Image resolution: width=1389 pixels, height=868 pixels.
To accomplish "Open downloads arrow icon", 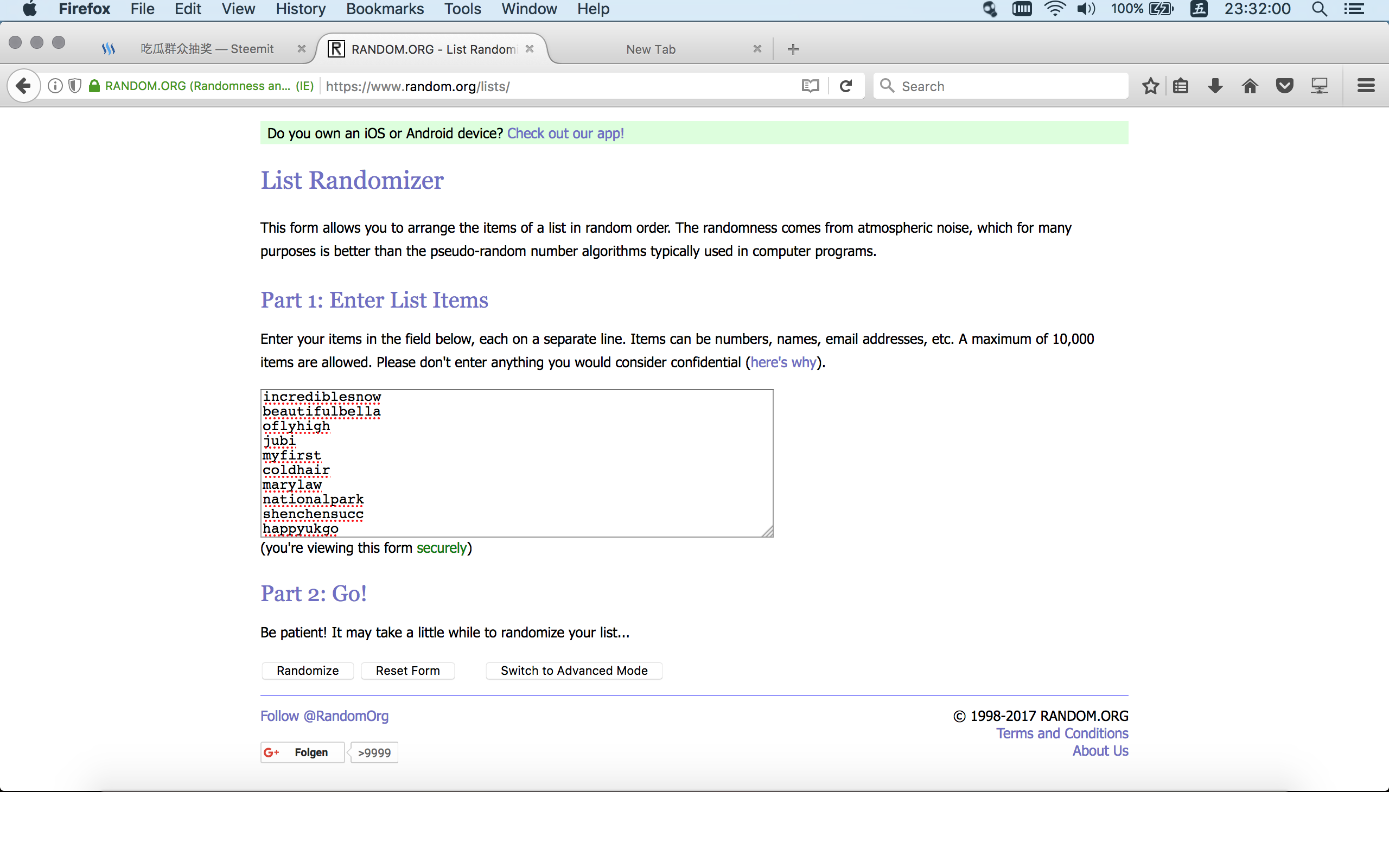I will [x=1215, y=86].
